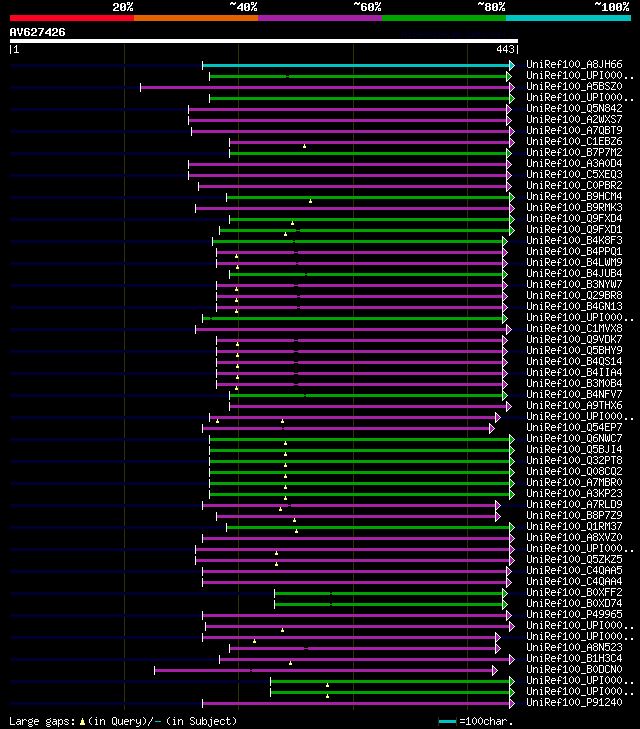Select the UniRef100_Q9FXD4 entry
The width and height of the screenshot is (640, 729).
click(574, 219)
